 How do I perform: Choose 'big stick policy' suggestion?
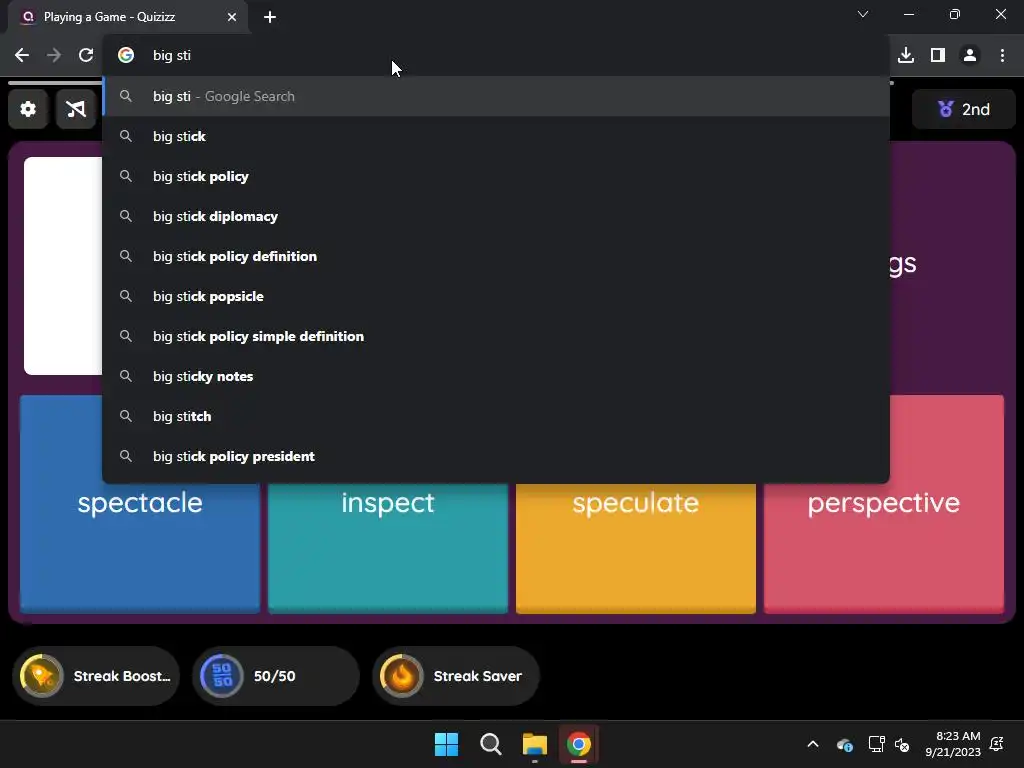click(x=496, y=176)
